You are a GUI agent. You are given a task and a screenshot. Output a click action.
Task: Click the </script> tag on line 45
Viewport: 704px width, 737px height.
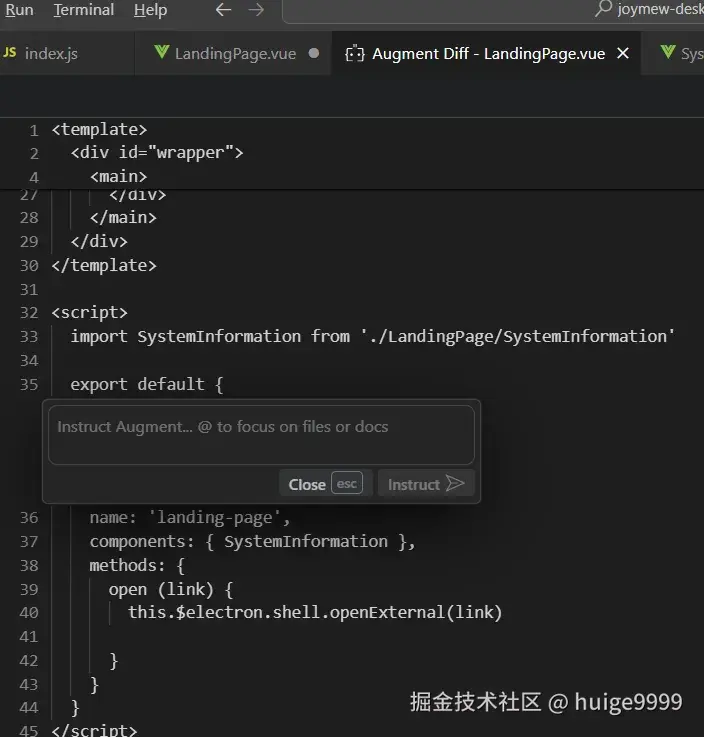94,730
